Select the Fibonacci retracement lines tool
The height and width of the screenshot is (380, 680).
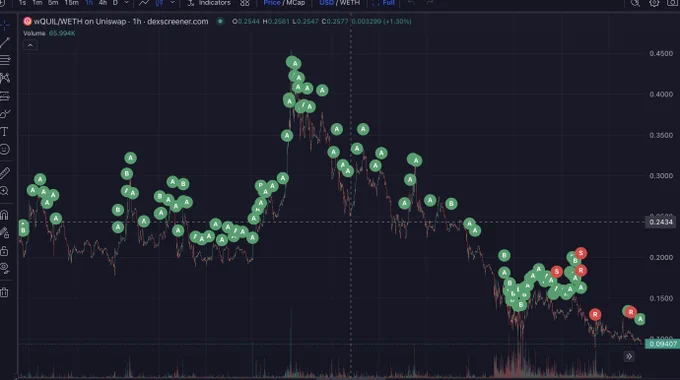point(5,60)
